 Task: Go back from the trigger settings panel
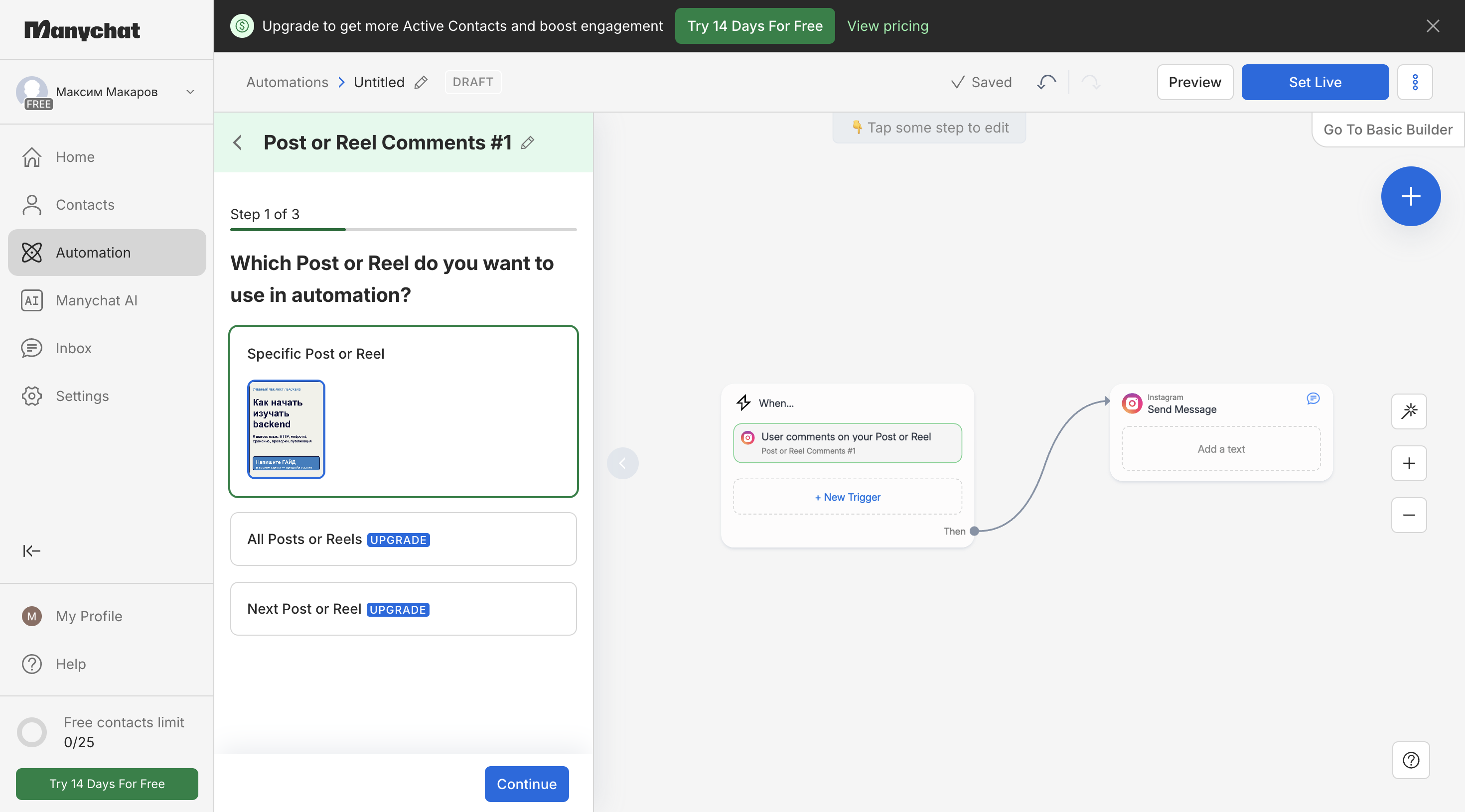click(x=238, y=143)
